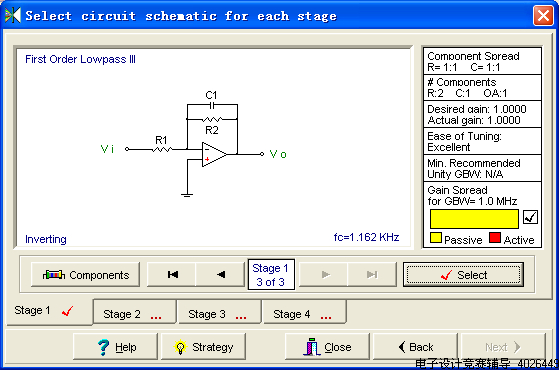
Task: Go Back to the previous step
Action: point(415,346)
